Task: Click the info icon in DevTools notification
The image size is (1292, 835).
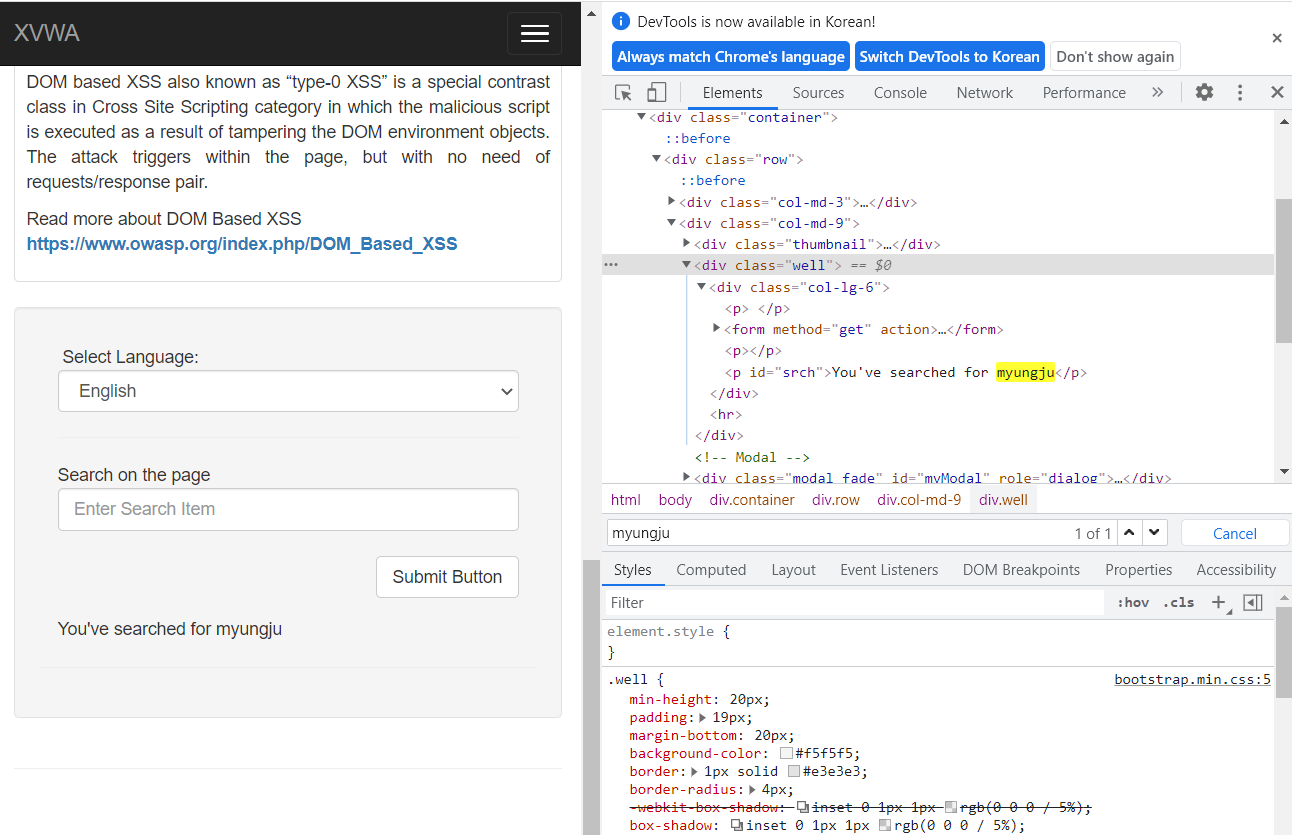Action: (621, 21)
